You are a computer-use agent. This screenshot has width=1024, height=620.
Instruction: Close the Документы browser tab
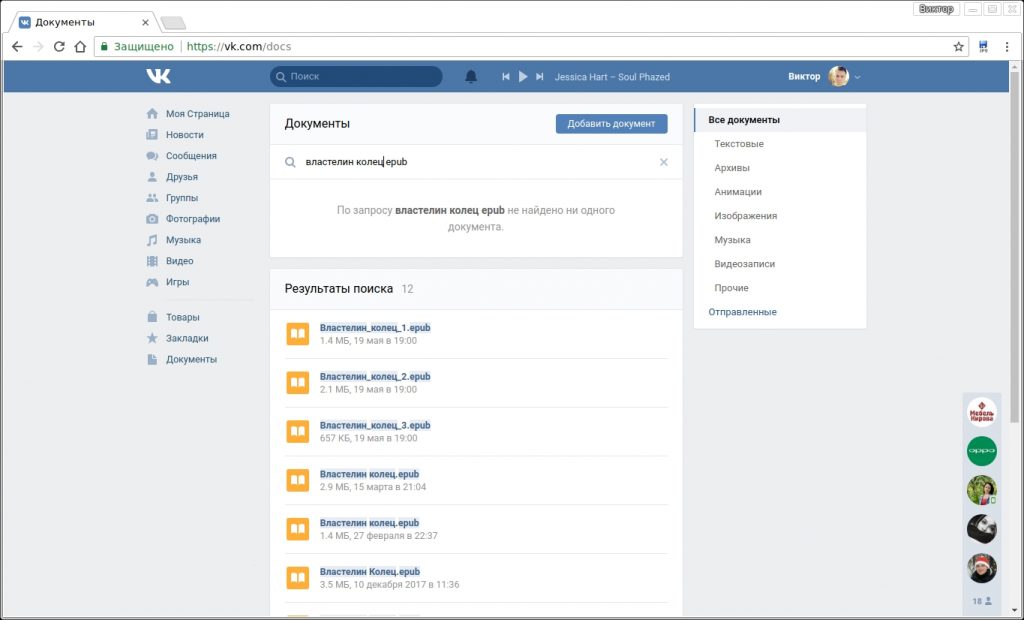pyautogui.click(x=145, y=22)
